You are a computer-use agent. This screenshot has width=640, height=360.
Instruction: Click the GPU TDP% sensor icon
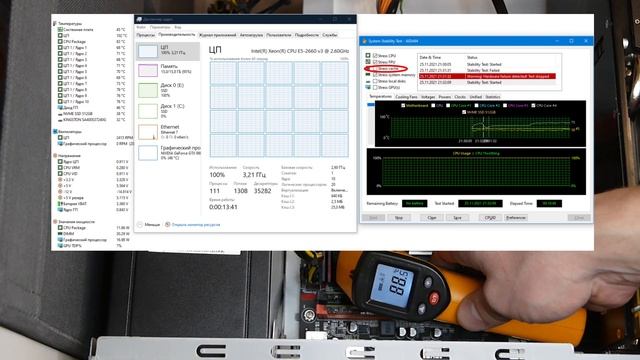60,246
